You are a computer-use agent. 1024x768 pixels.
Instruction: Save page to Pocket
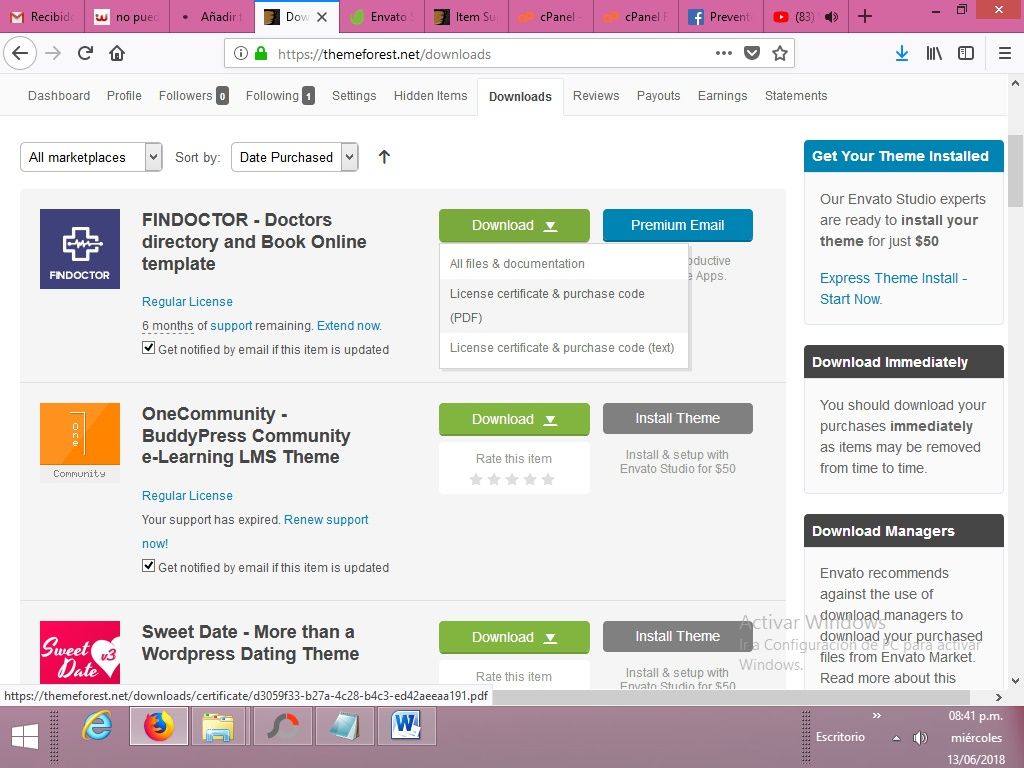coord(752,54)
